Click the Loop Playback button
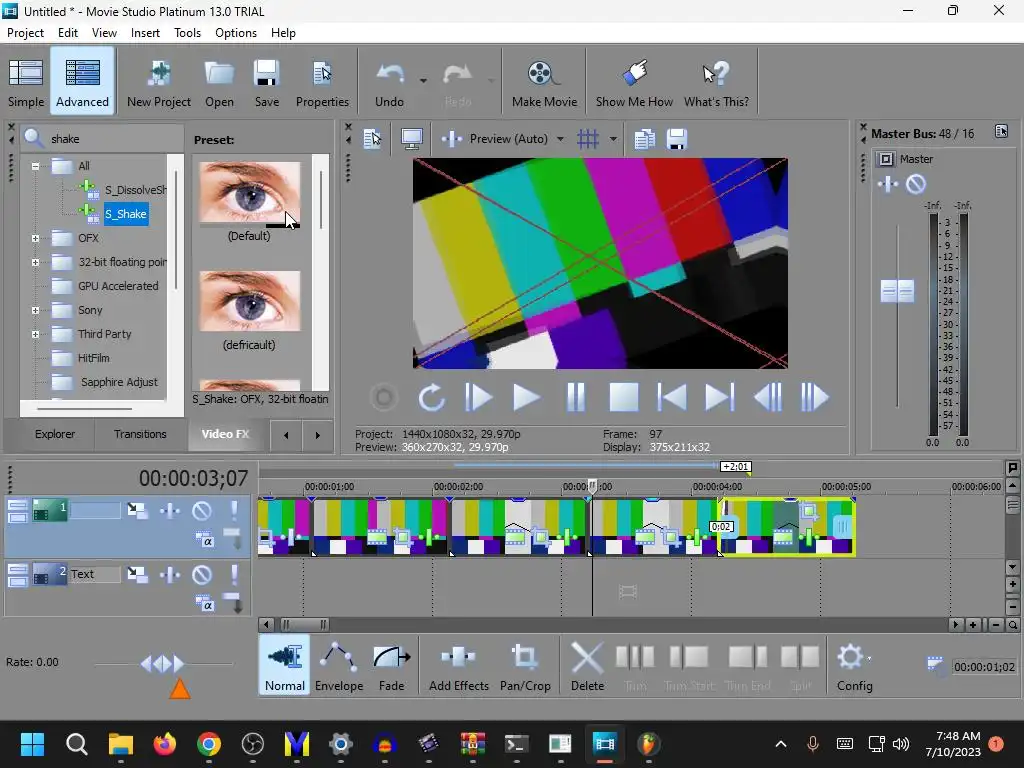The height and width of the screenshot is (768, 1024). pyautogui.click(x=431, y=397)
